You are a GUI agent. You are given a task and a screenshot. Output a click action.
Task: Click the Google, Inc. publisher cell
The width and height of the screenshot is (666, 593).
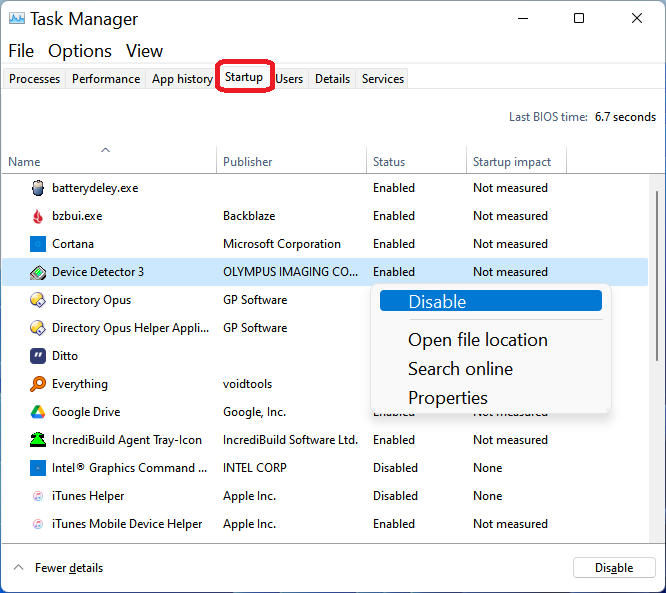click(x=254, y=412)
